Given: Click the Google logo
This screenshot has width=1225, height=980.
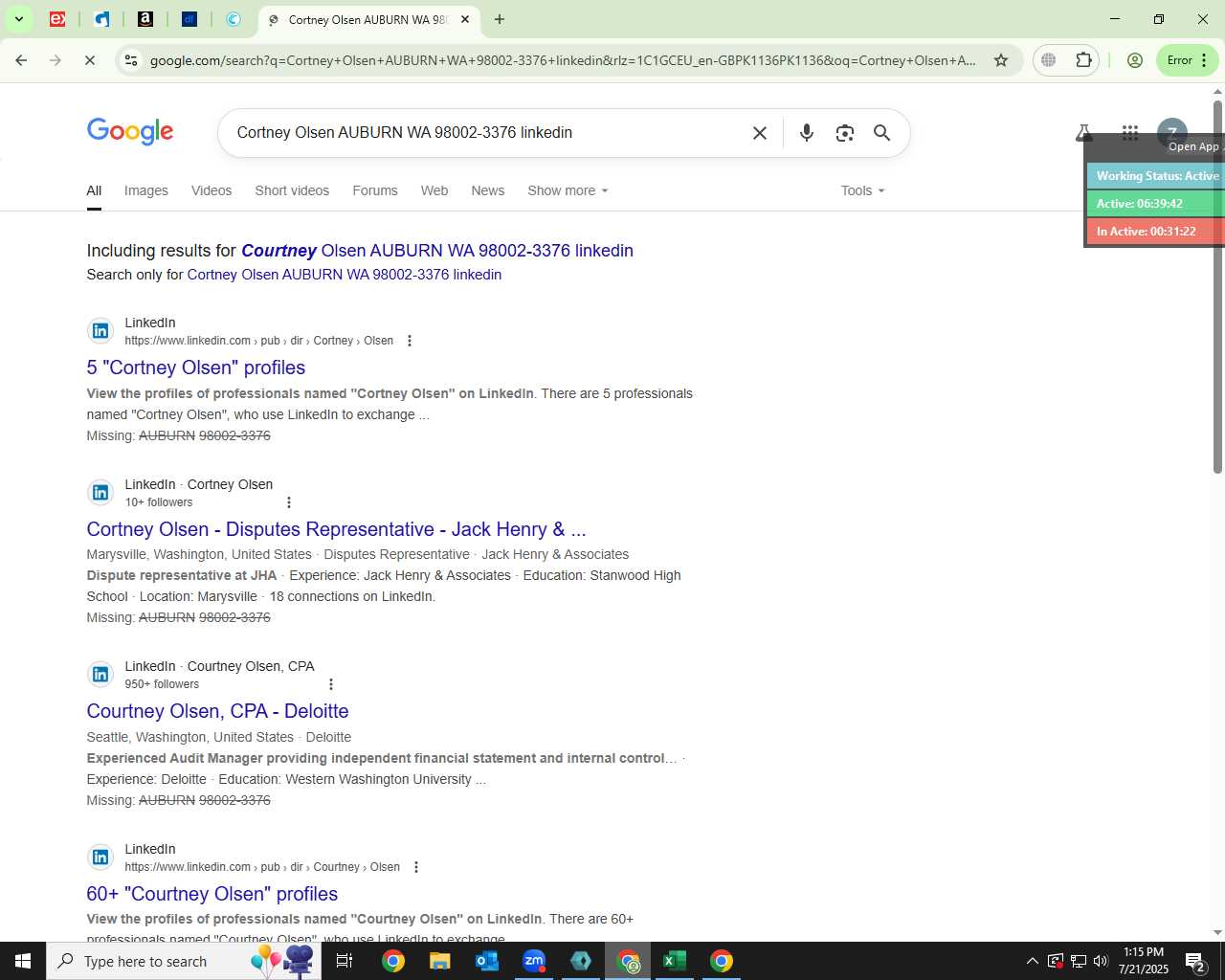Looking at the screenshot, I should (130, 132).
